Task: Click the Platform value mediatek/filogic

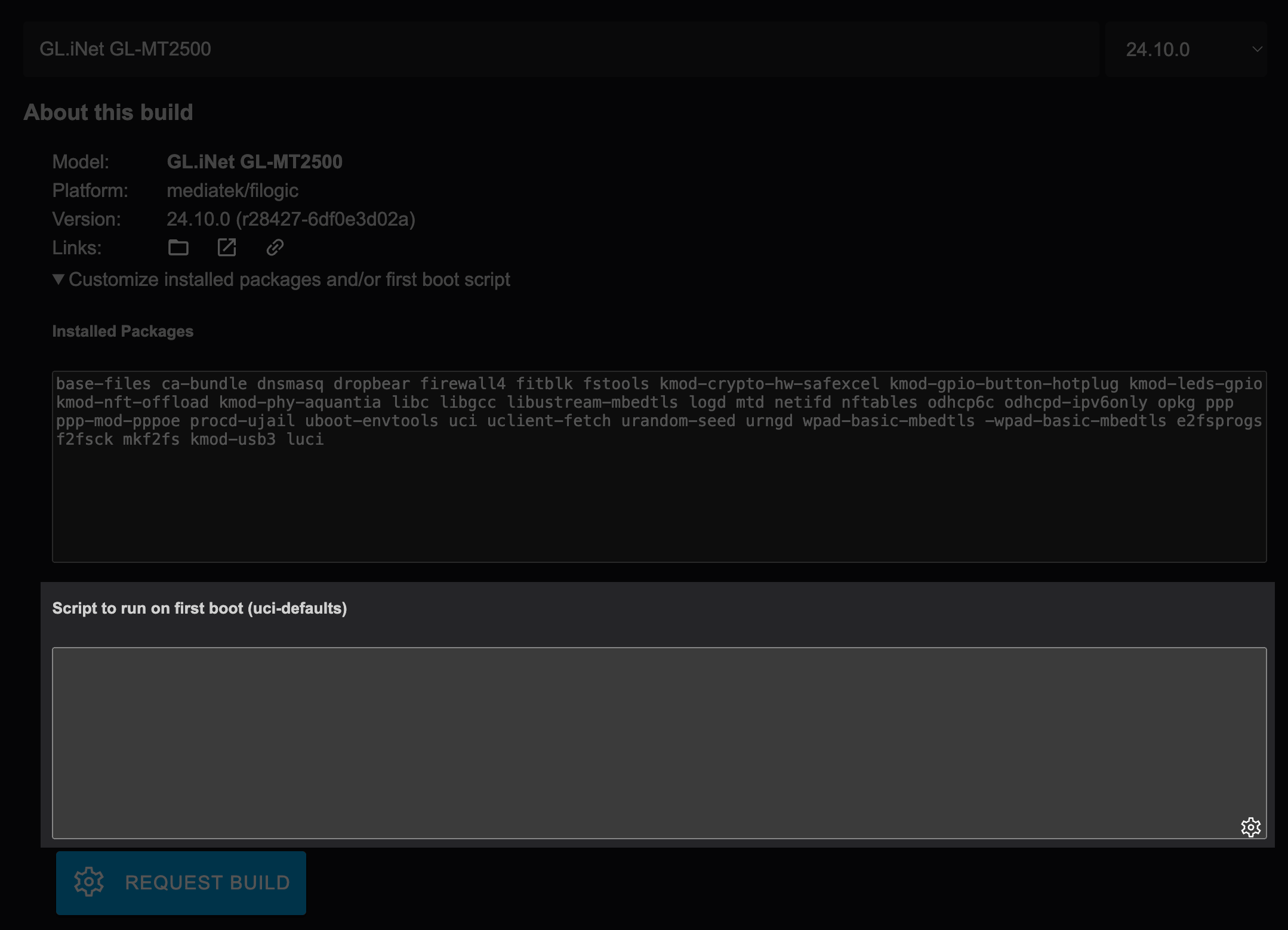Action: tap(232, 190)
